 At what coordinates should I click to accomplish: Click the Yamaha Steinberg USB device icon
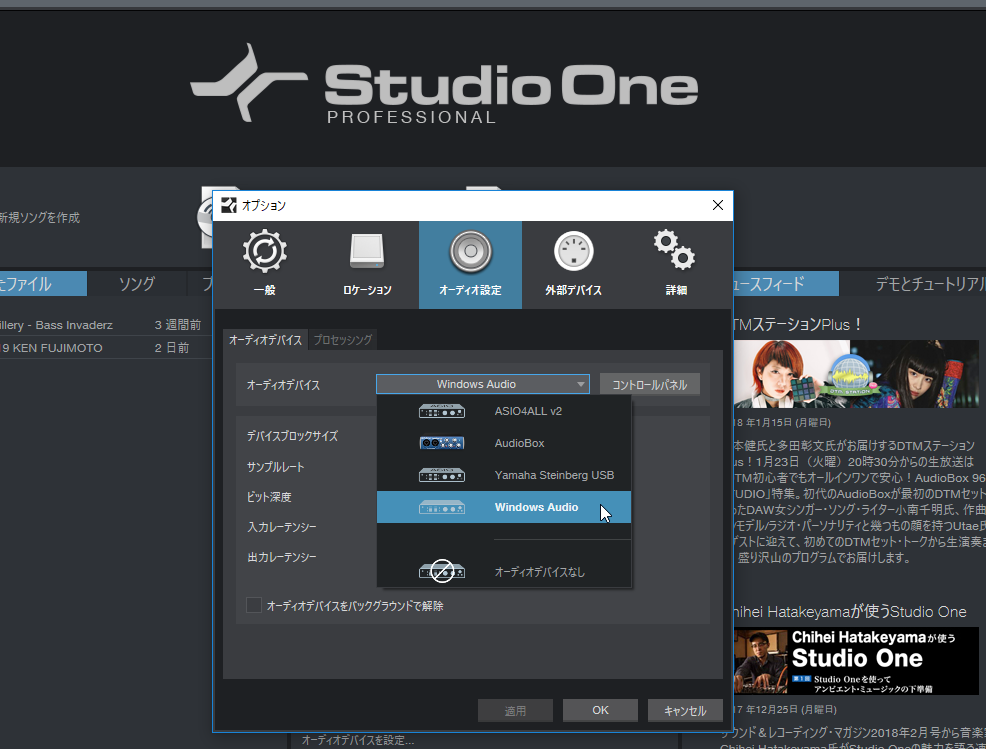coord(441,475)
